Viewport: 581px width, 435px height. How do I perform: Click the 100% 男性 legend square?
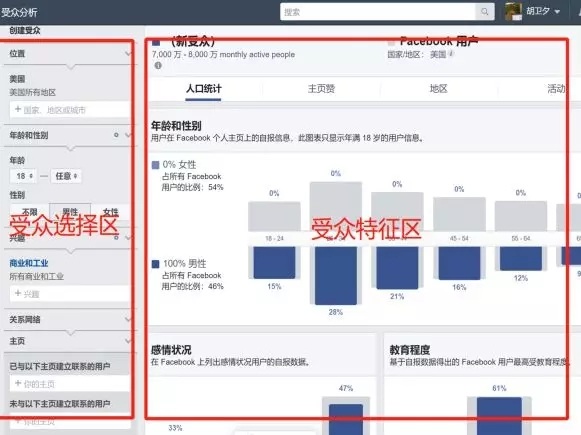tap(156, 264)
